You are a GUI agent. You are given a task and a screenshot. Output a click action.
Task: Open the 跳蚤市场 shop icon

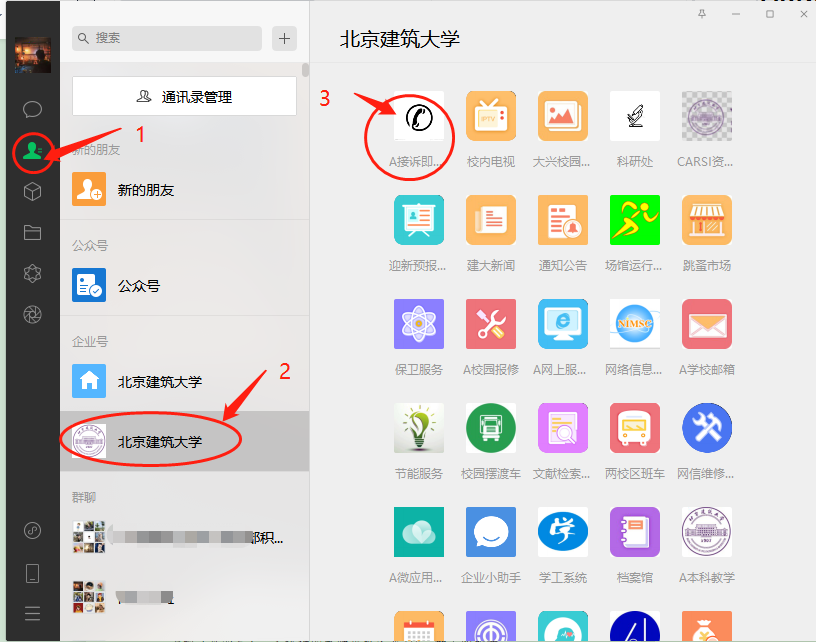click(706, 220)
